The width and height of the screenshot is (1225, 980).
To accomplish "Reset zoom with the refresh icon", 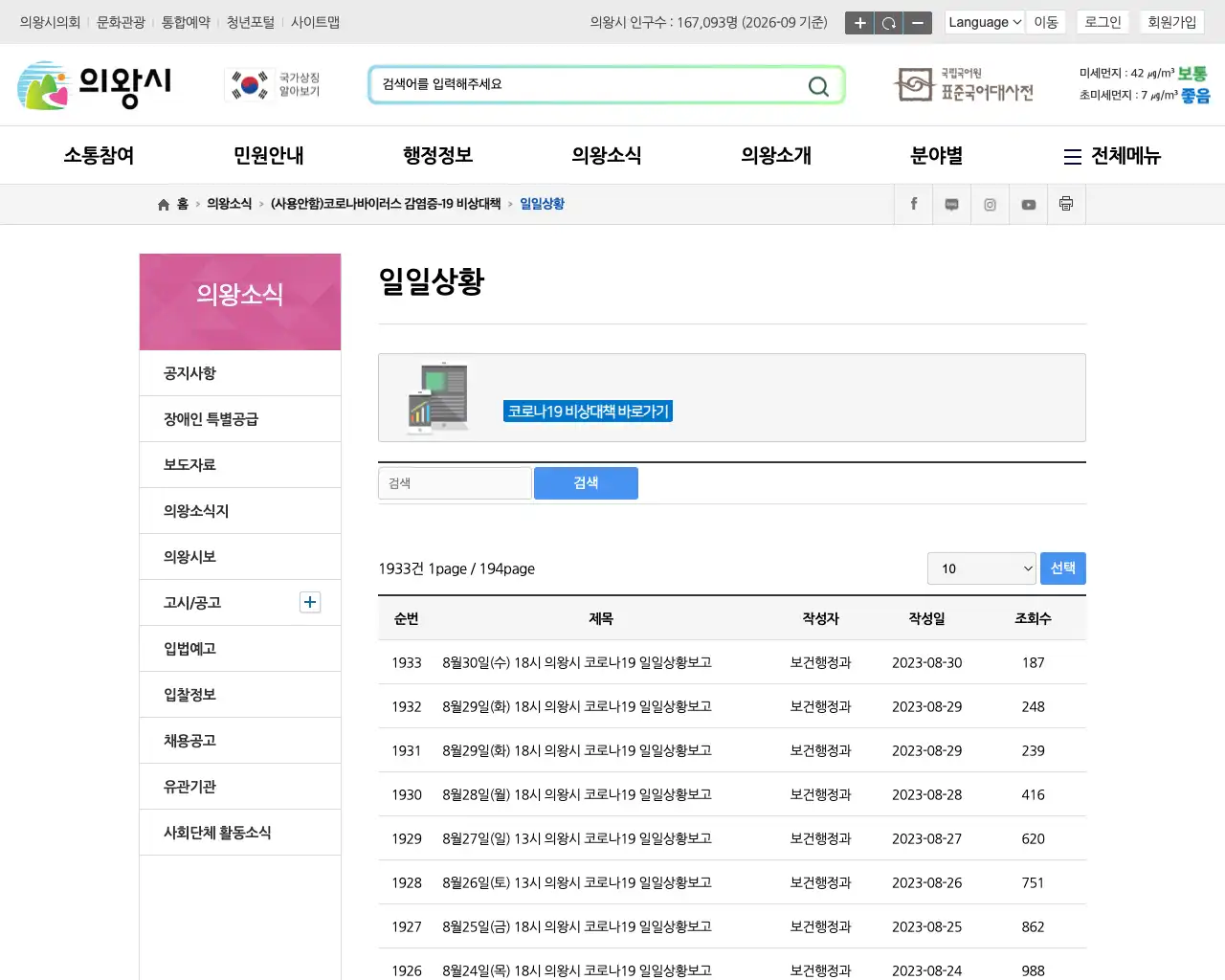I will [x=889, y=23].
